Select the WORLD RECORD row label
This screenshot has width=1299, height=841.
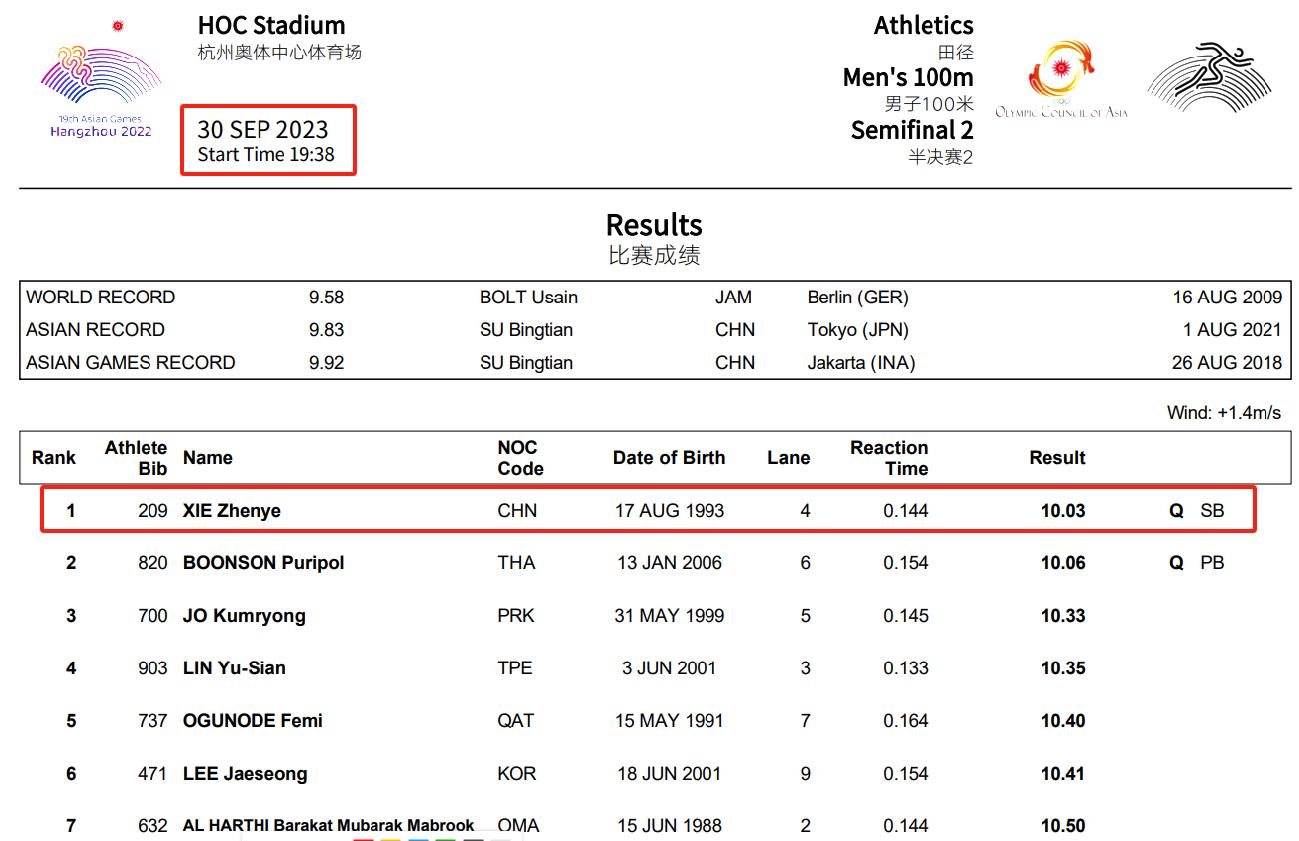click(100, 297)
